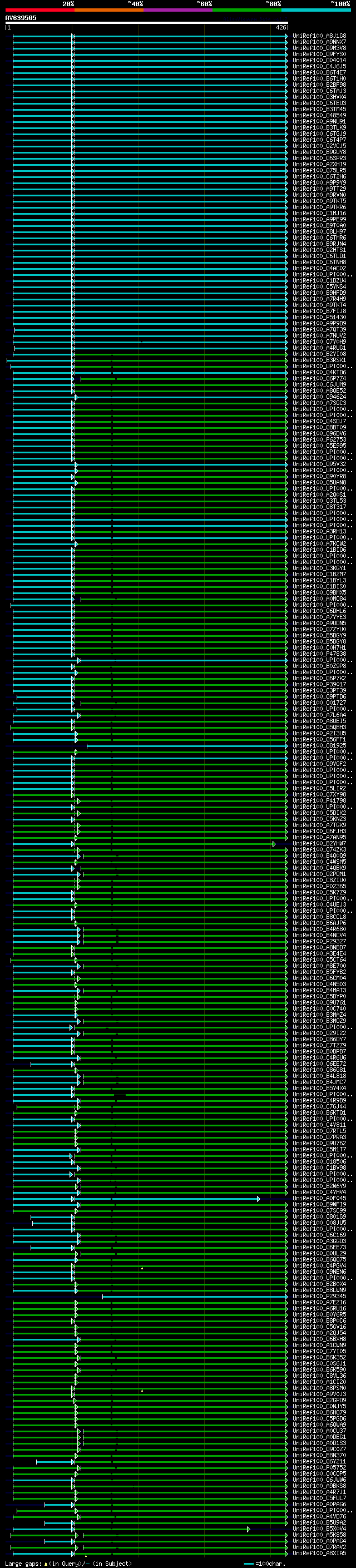Viewport: 356px width, 1568px height.
Task: Select UniRef100_P02365 entry
Action: click(319, 886)
